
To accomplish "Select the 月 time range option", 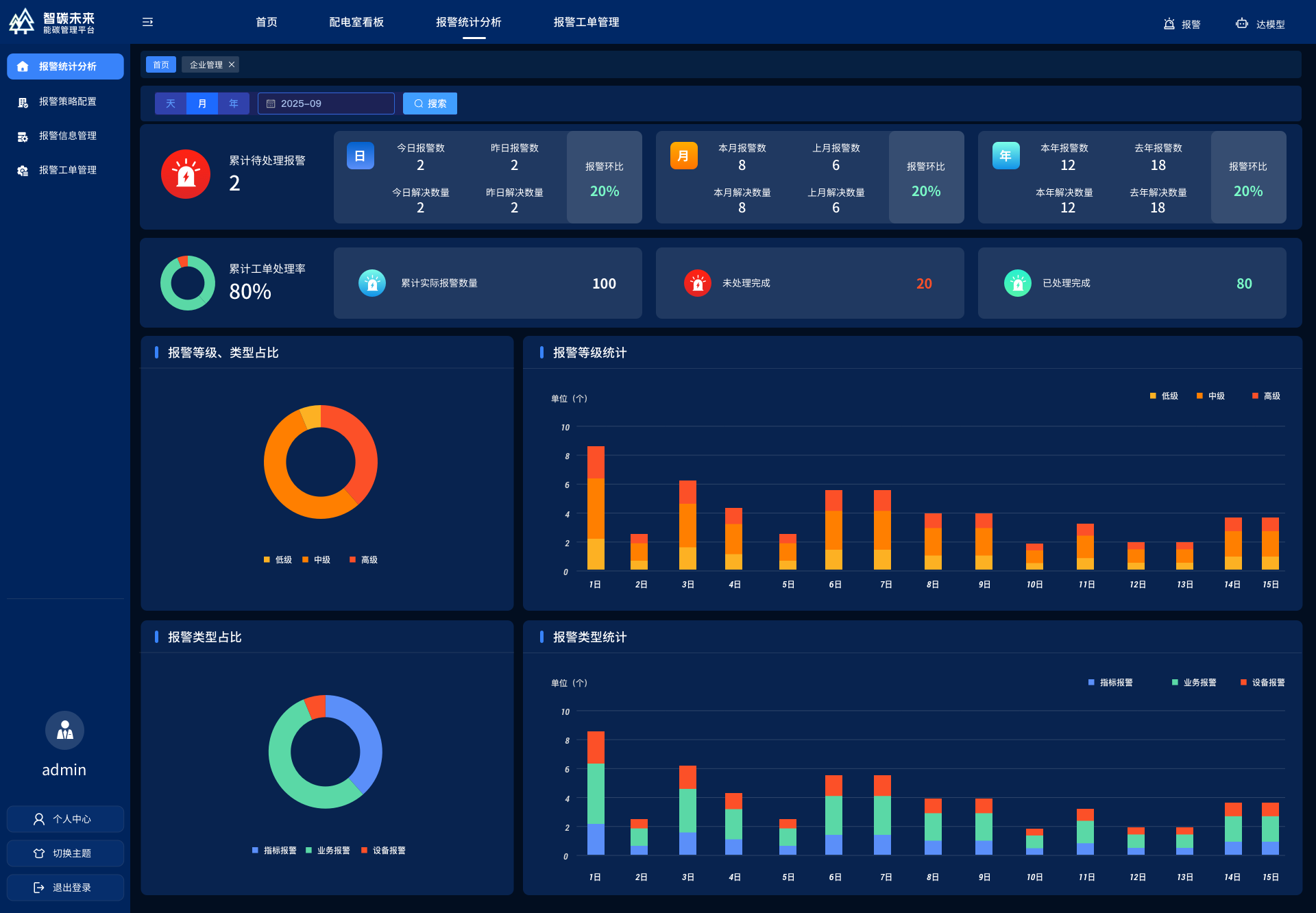I will point(202,104).
